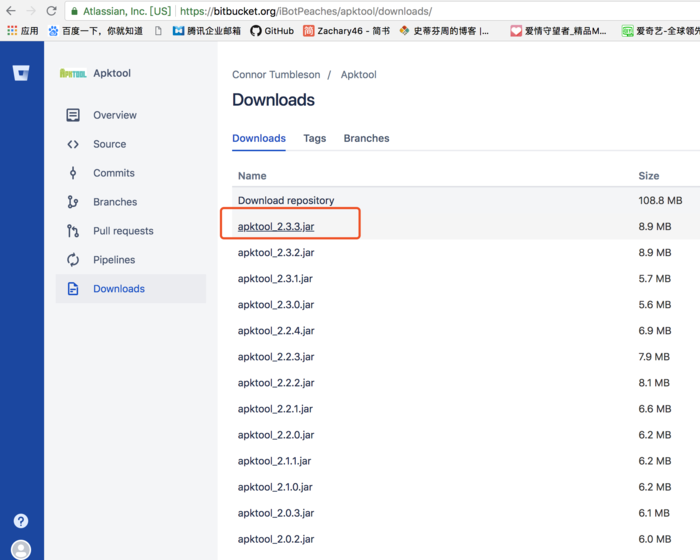
Task: Click the 5.7 MB size value
Action: pyautogui.click(x=654, y=279)
